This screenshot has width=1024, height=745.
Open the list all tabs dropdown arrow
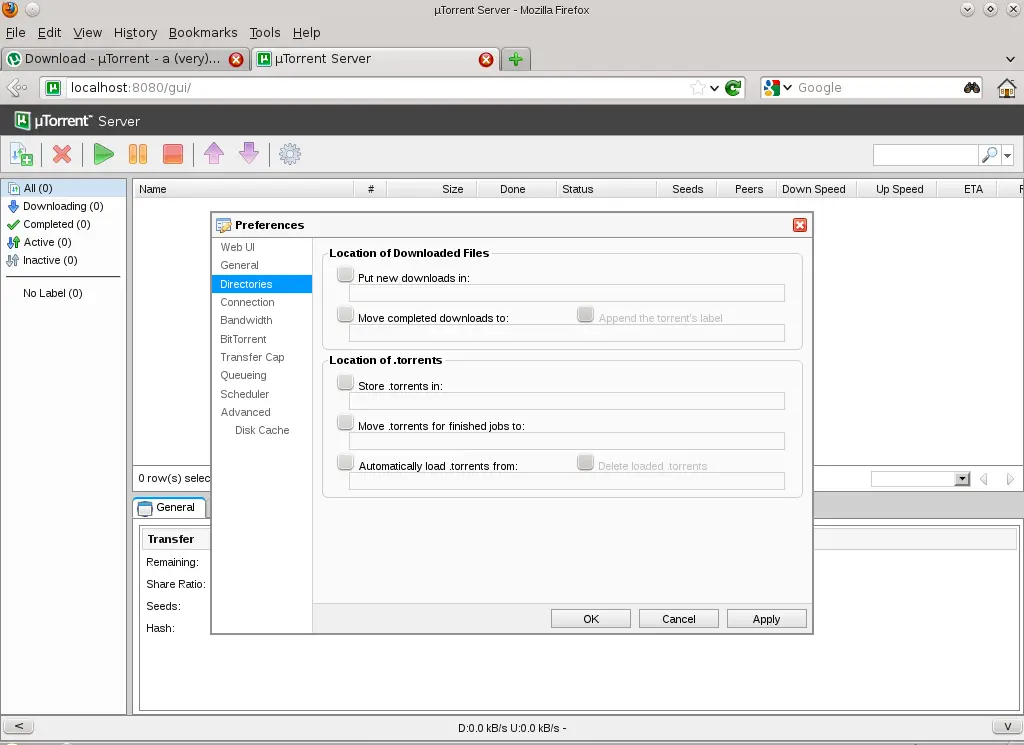coord(1010,59)
